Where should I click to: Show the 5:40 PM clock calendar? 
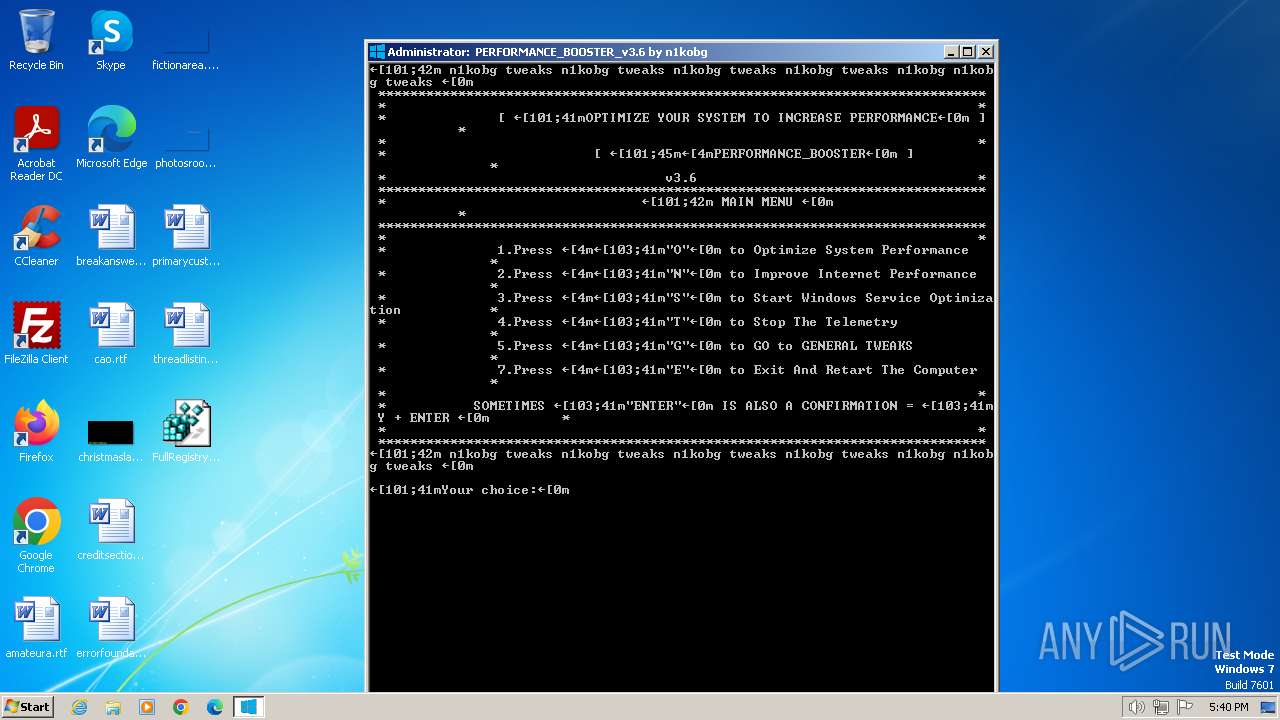(x=1228, y=707)
